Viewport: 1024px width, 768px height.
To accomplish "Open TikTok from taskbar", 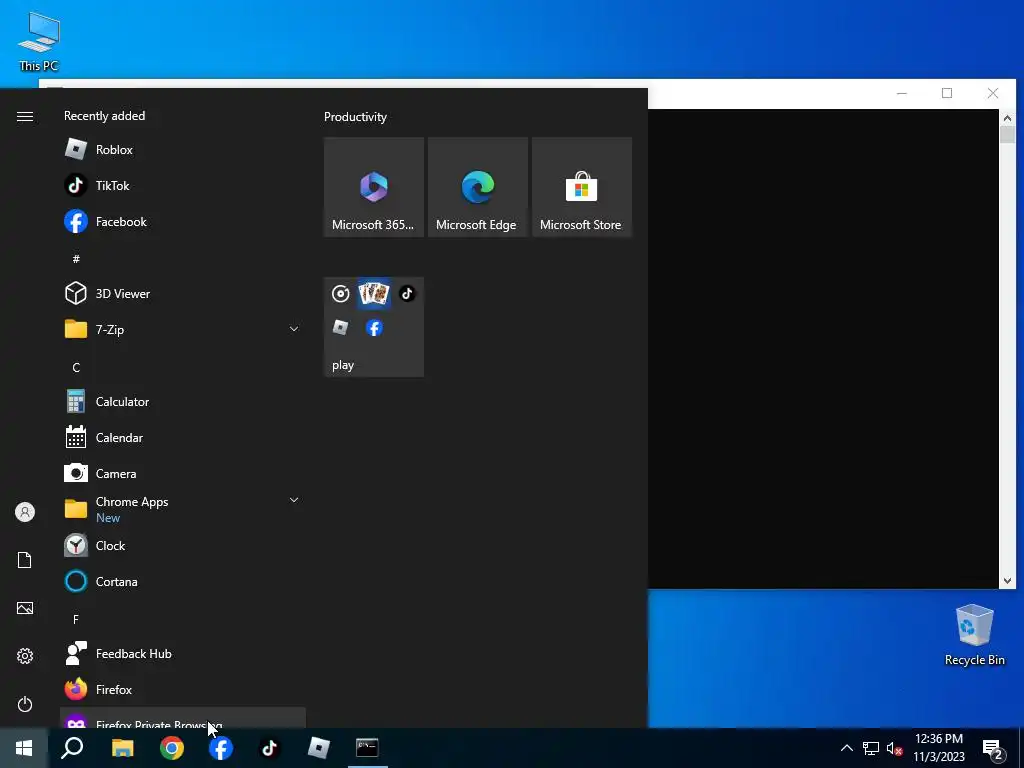I will (x=270, y=748).
